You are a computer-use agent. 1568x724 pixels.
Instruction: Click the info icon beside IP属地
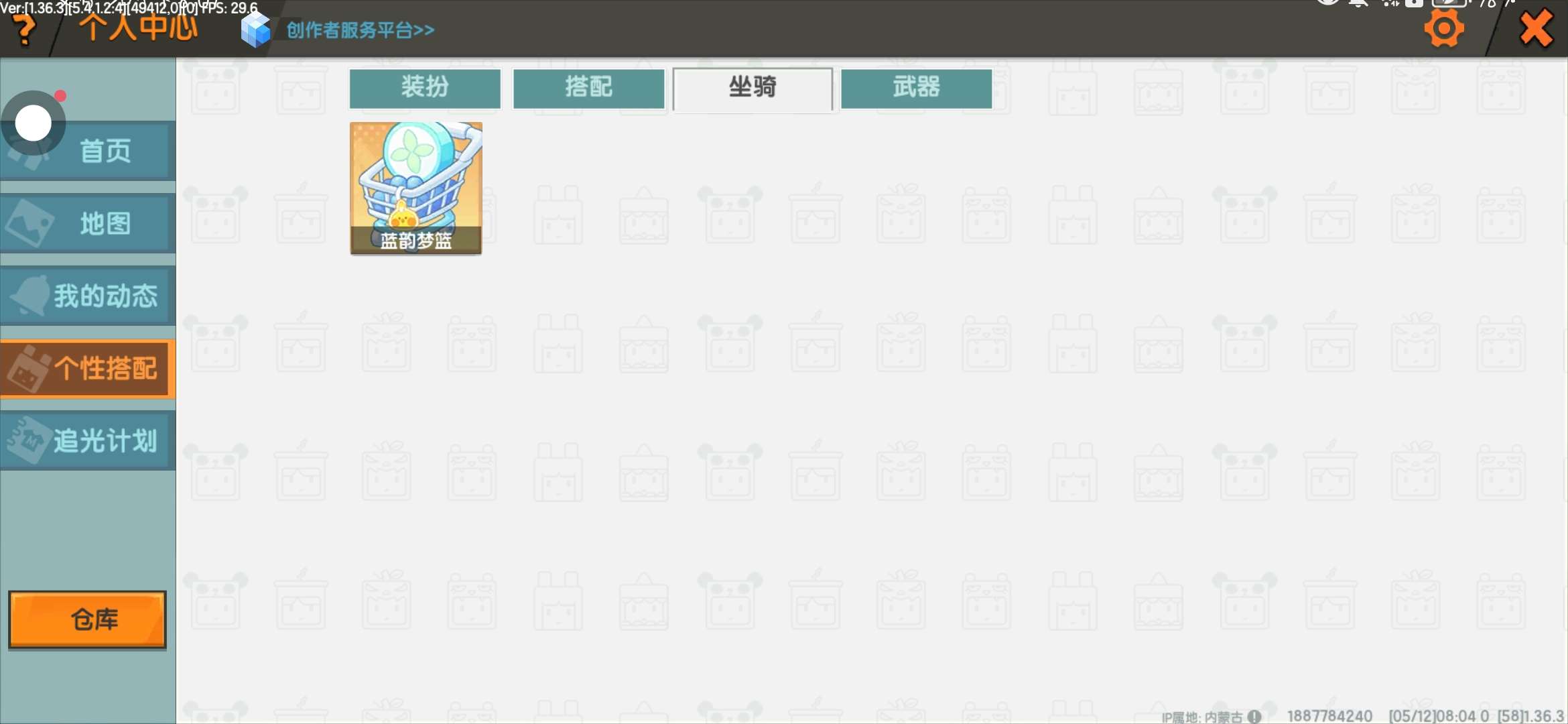(x=1254, y=717)
